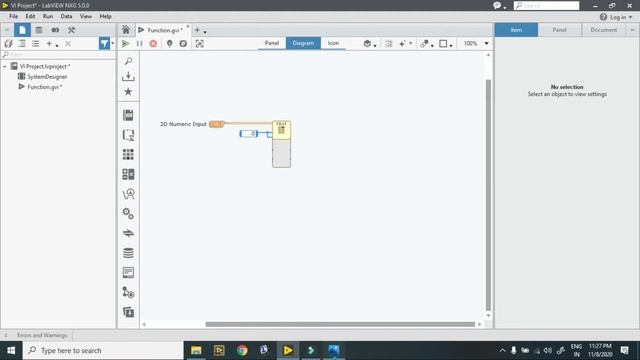This screenshot has height=360, width=640.
Task: Select the Document tab in configuration pane
Action: (603, 30)
